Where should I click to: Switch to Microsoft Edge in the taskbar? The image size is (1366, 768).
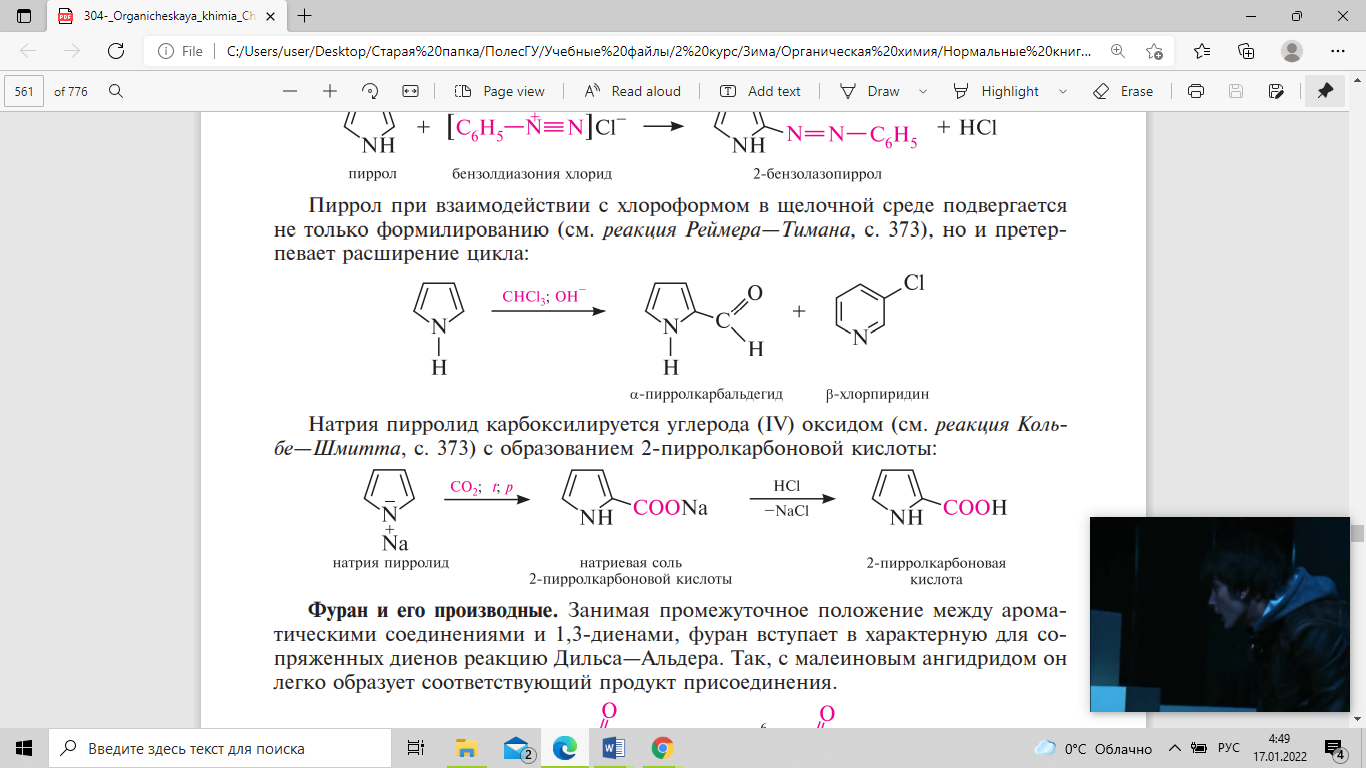565,748
